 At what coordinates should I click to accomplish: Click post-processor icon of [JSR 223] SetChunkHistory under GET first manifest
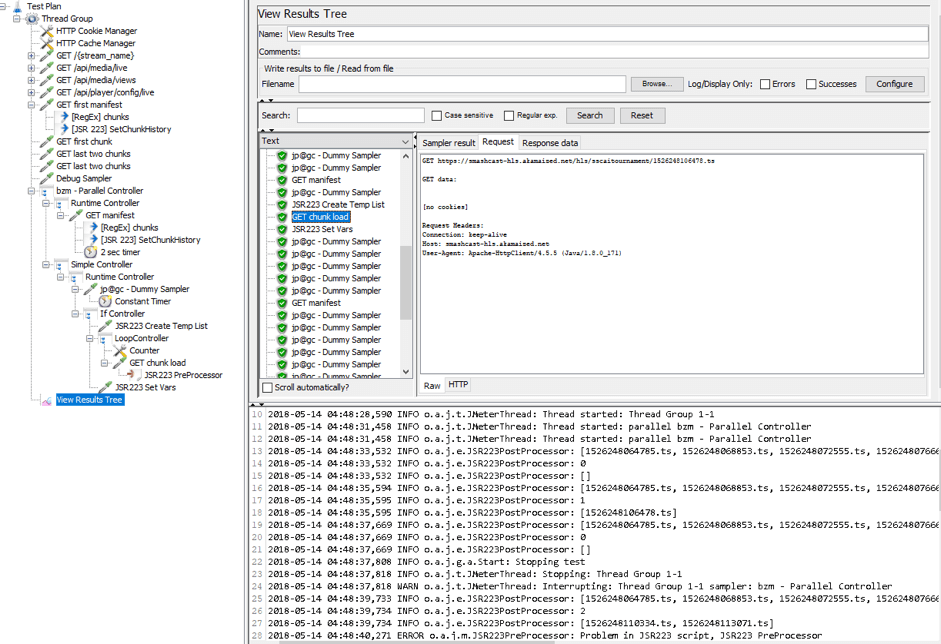point(64,129)
